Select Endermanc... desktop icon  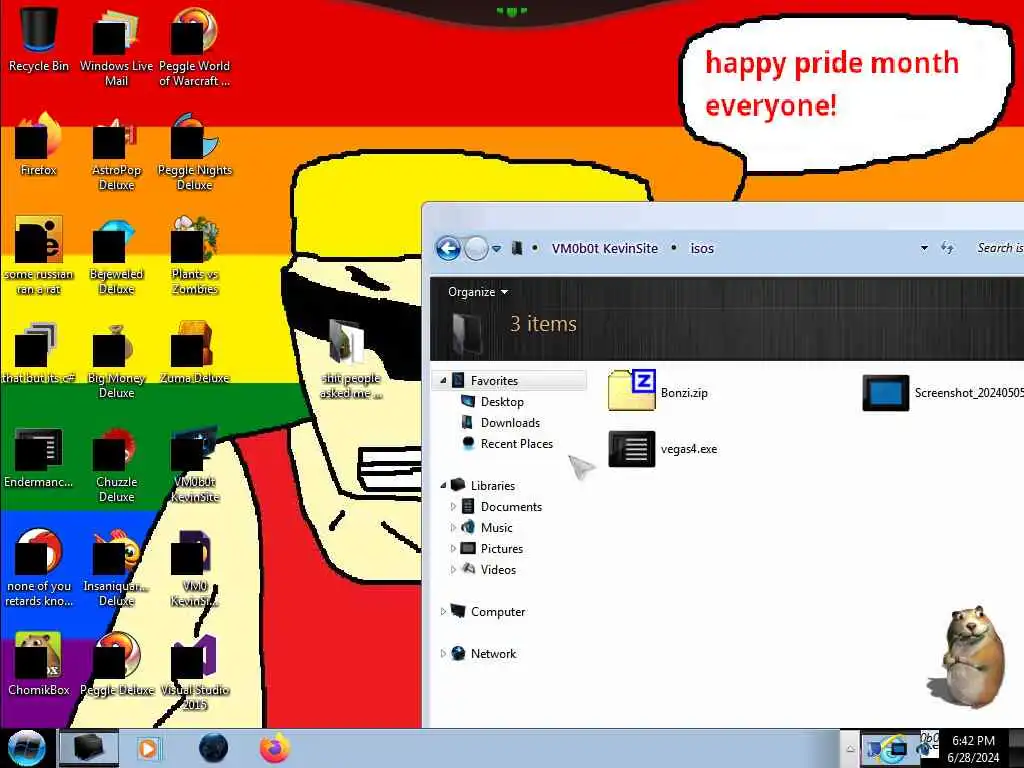[39, 457]
